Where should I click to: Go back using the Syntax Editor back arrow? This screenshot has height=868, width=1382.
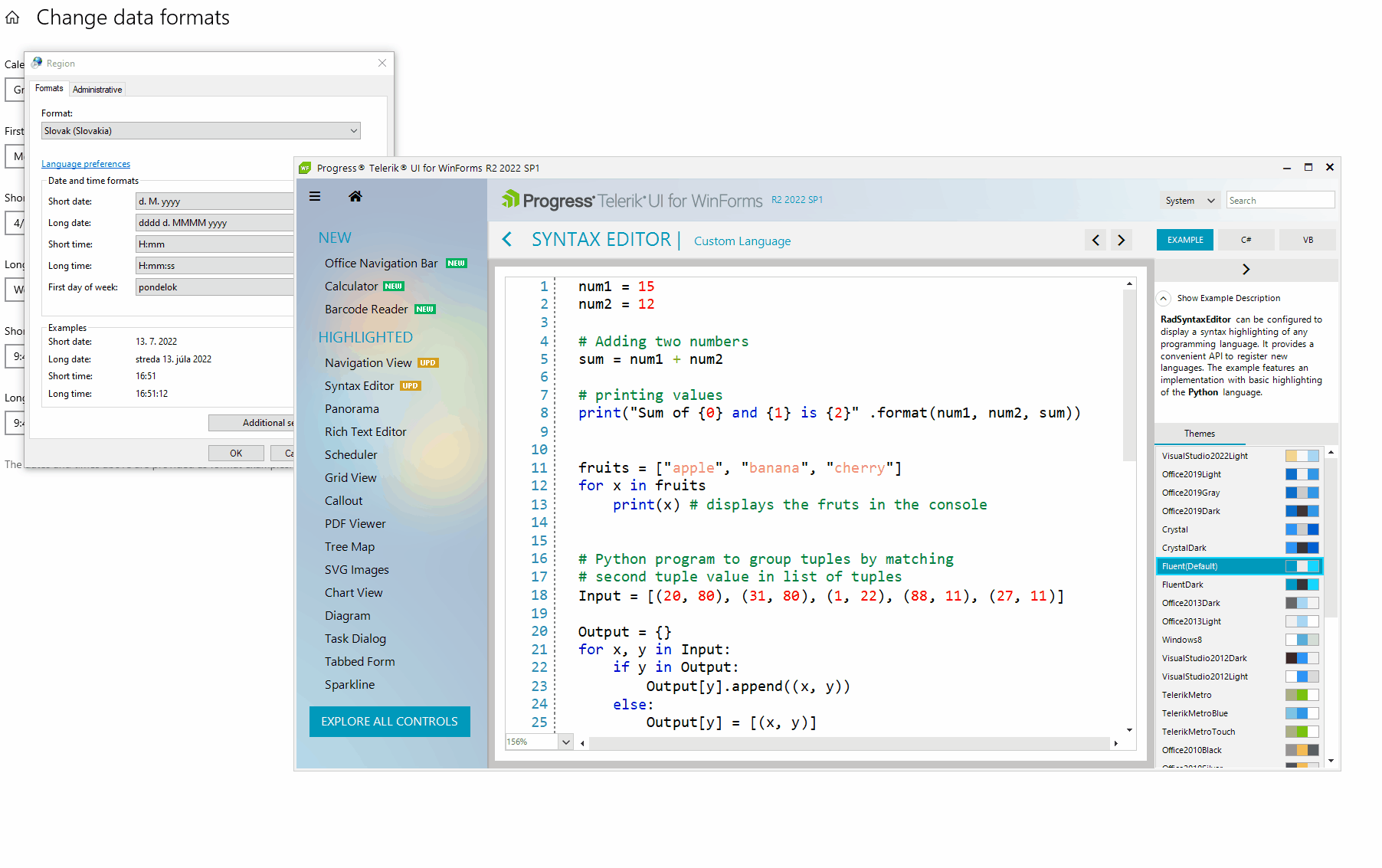click(x=507, y=239)
